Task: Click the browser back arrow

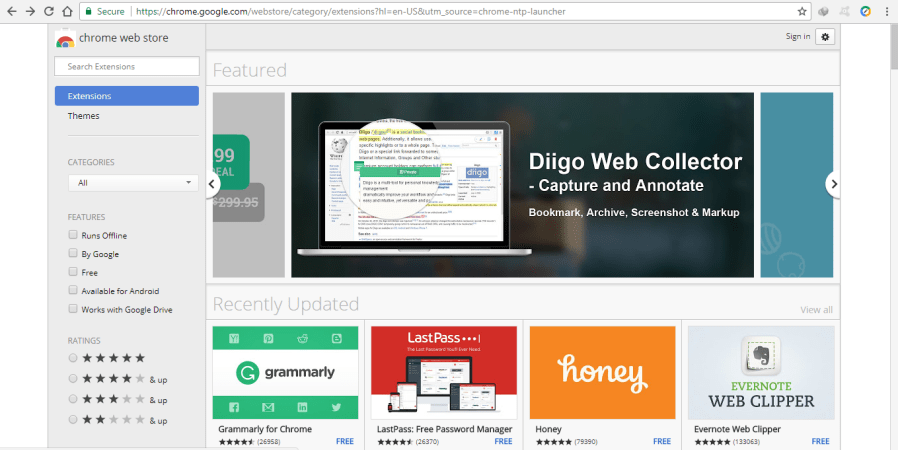Action: [x=11, y=11]
